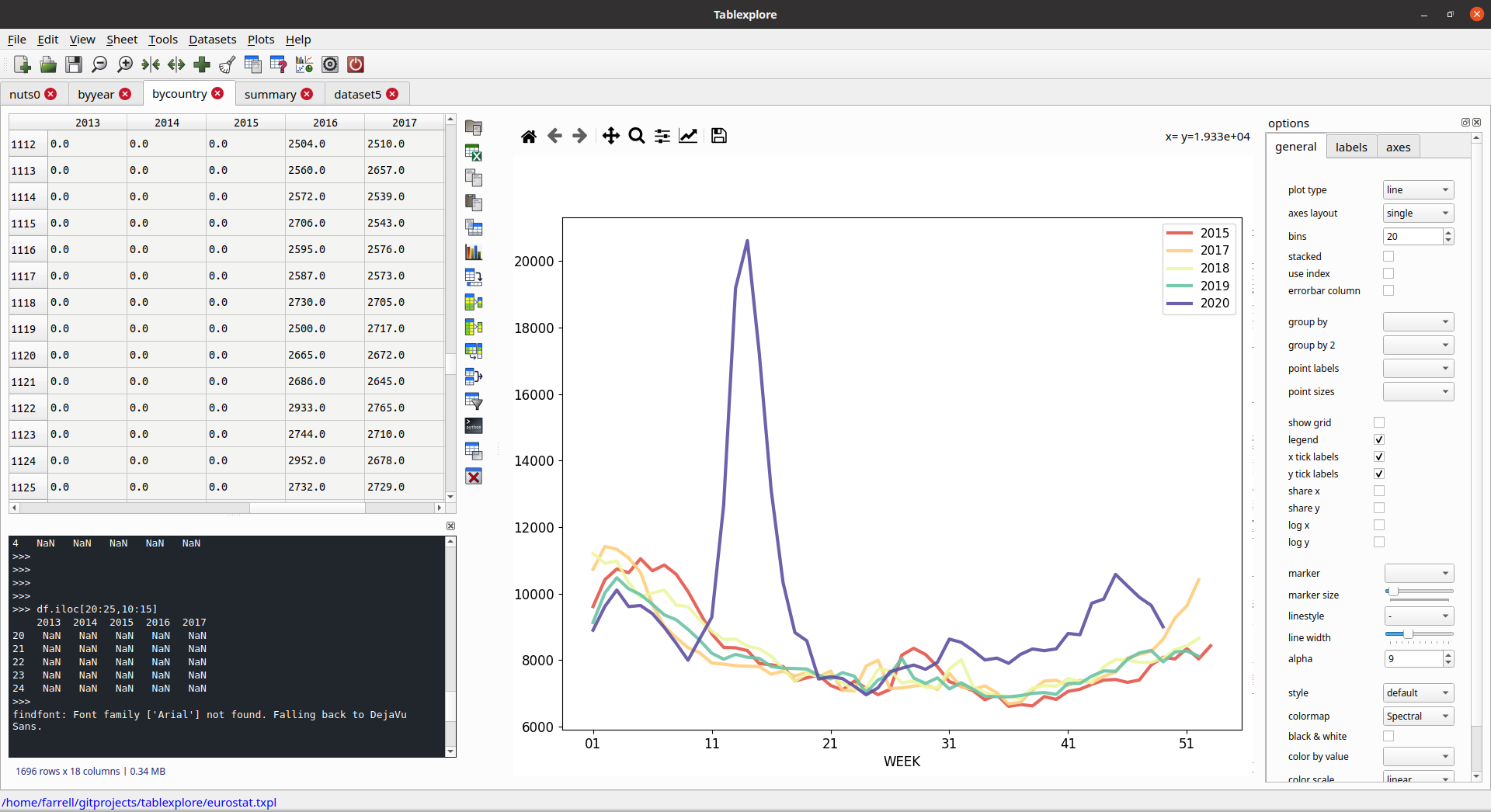Open the colormap Spectral dropdown
Viewport: 1491px width, 812px height.
(1418, 717)
